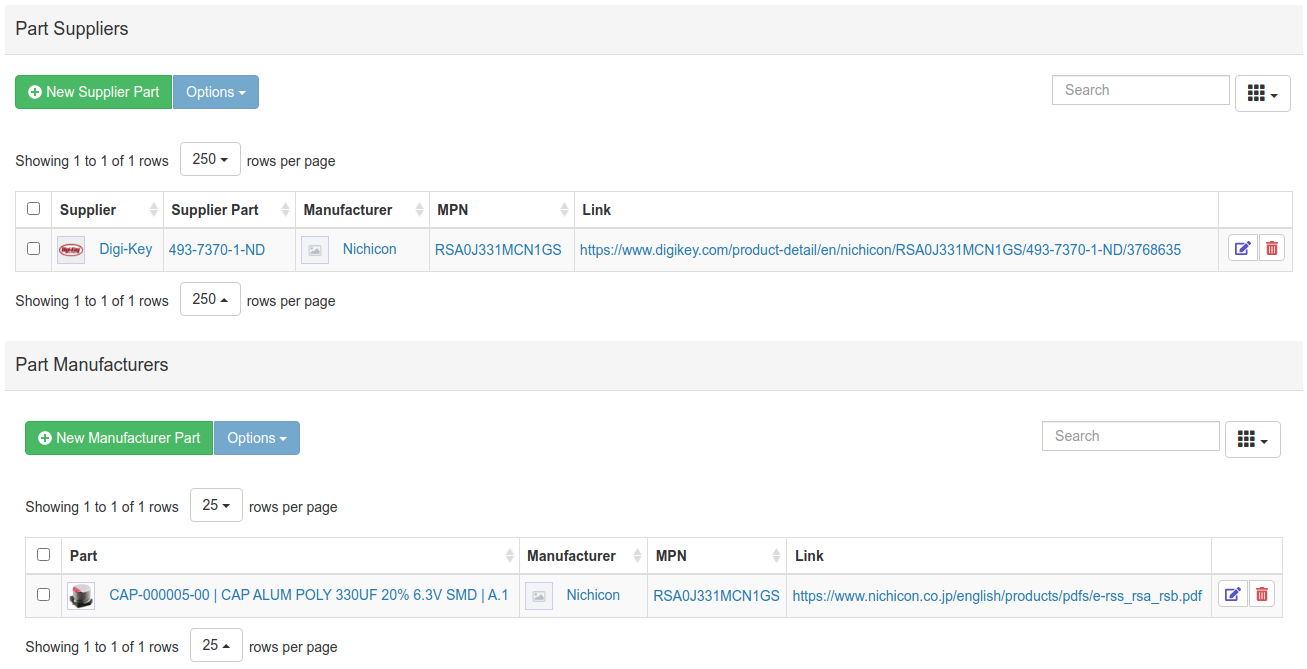Open Options dropdown in Part Suppliers
The width and height of the screenshot is (1307, 669).
click(215, 92)
